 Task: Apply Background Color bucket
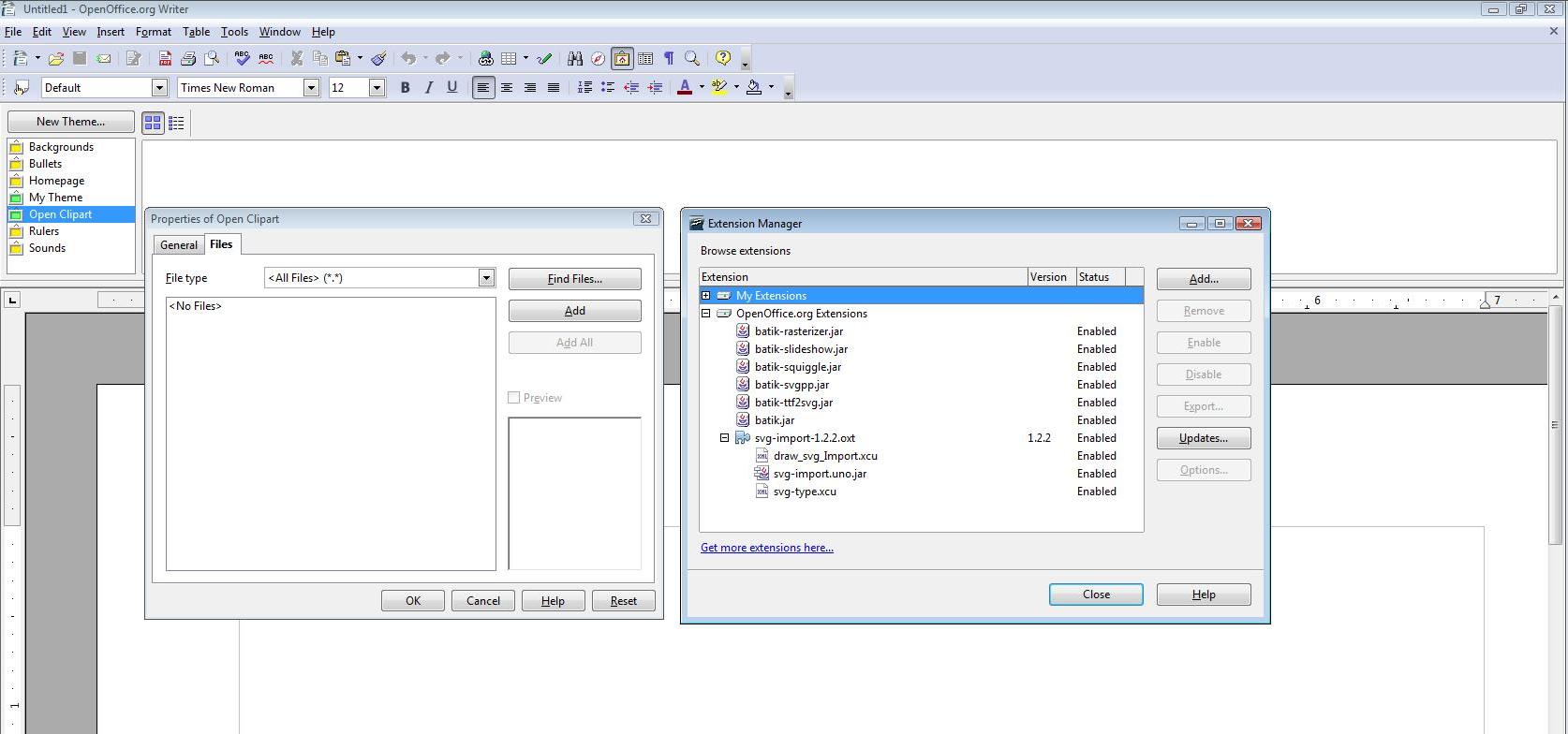point(754,87)
